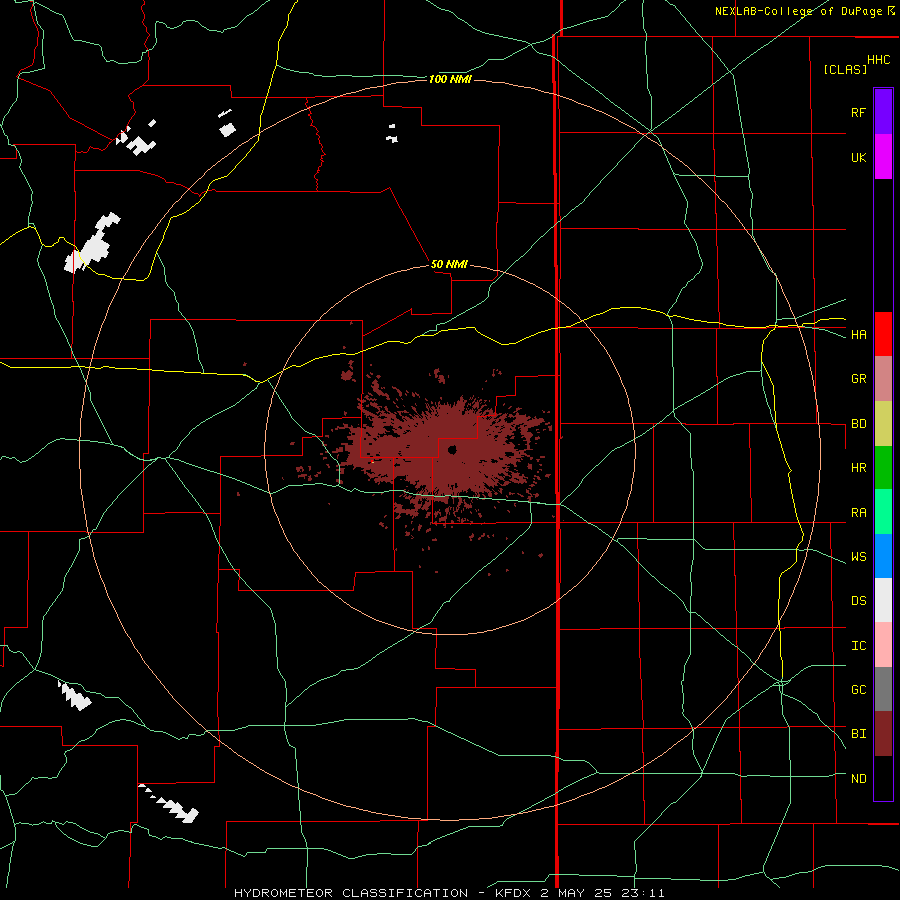This screenshot has height=900, width=900.
Task: Click the RA light green legend swatch
Action: coord(883,512)
